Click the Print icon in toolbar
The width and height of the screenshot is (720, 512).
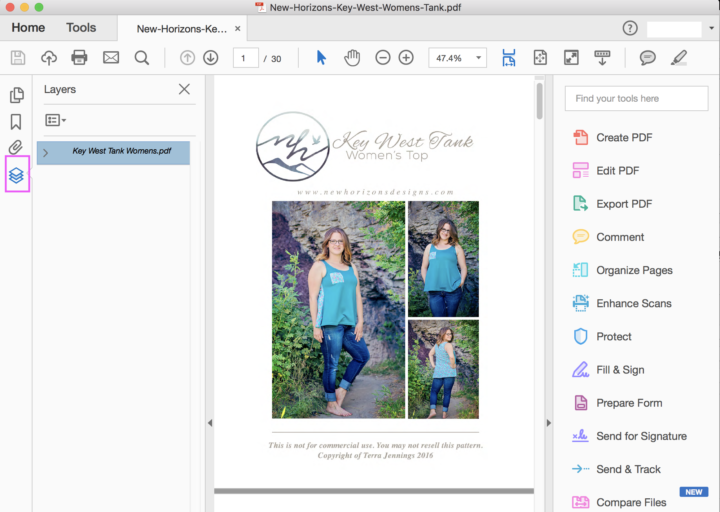pos(79,57)
